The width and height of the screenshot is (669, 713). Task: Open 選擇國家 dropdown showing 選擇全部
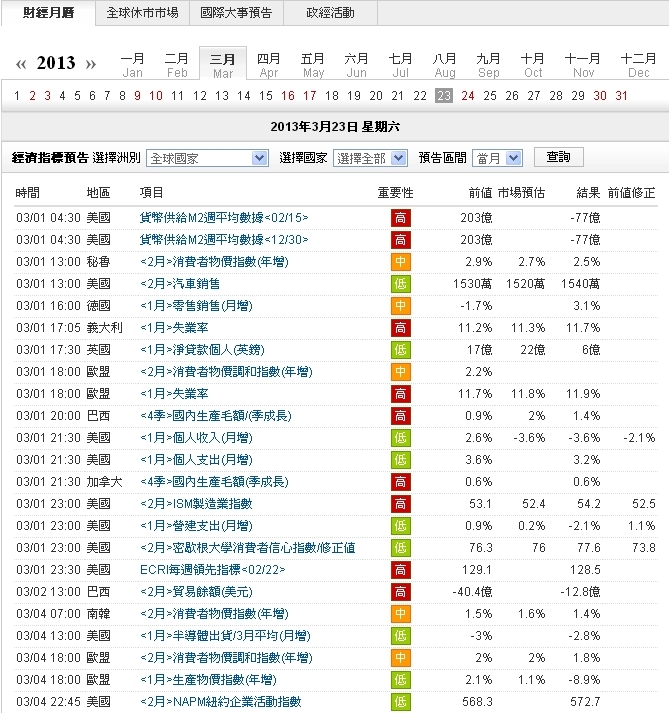pyautogui.click(x=370, y=158)
